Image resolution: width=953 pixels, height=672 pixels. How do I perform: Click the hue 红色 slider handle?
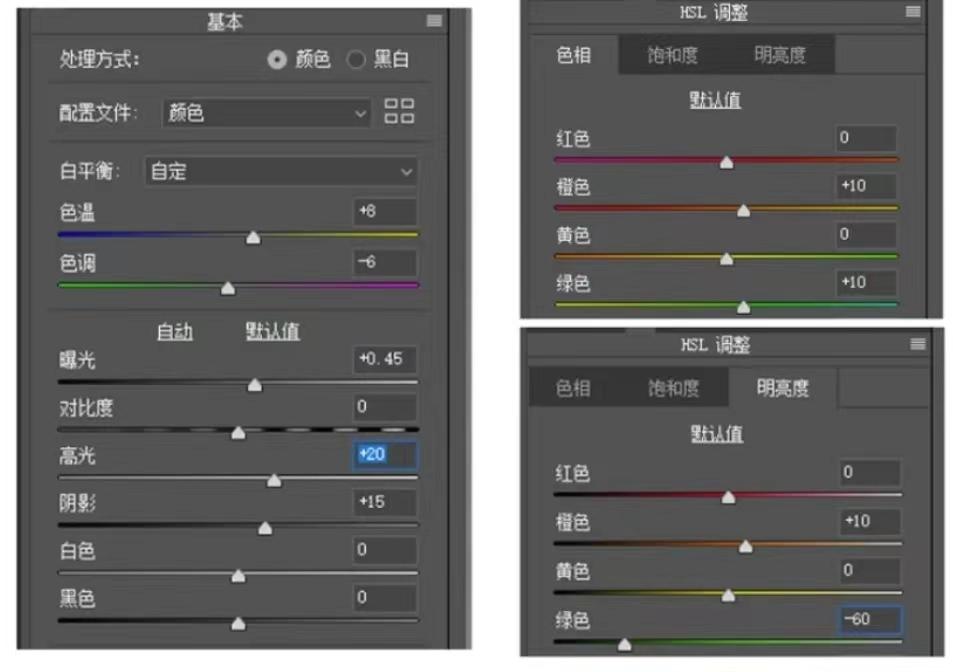tap(726, 162)
